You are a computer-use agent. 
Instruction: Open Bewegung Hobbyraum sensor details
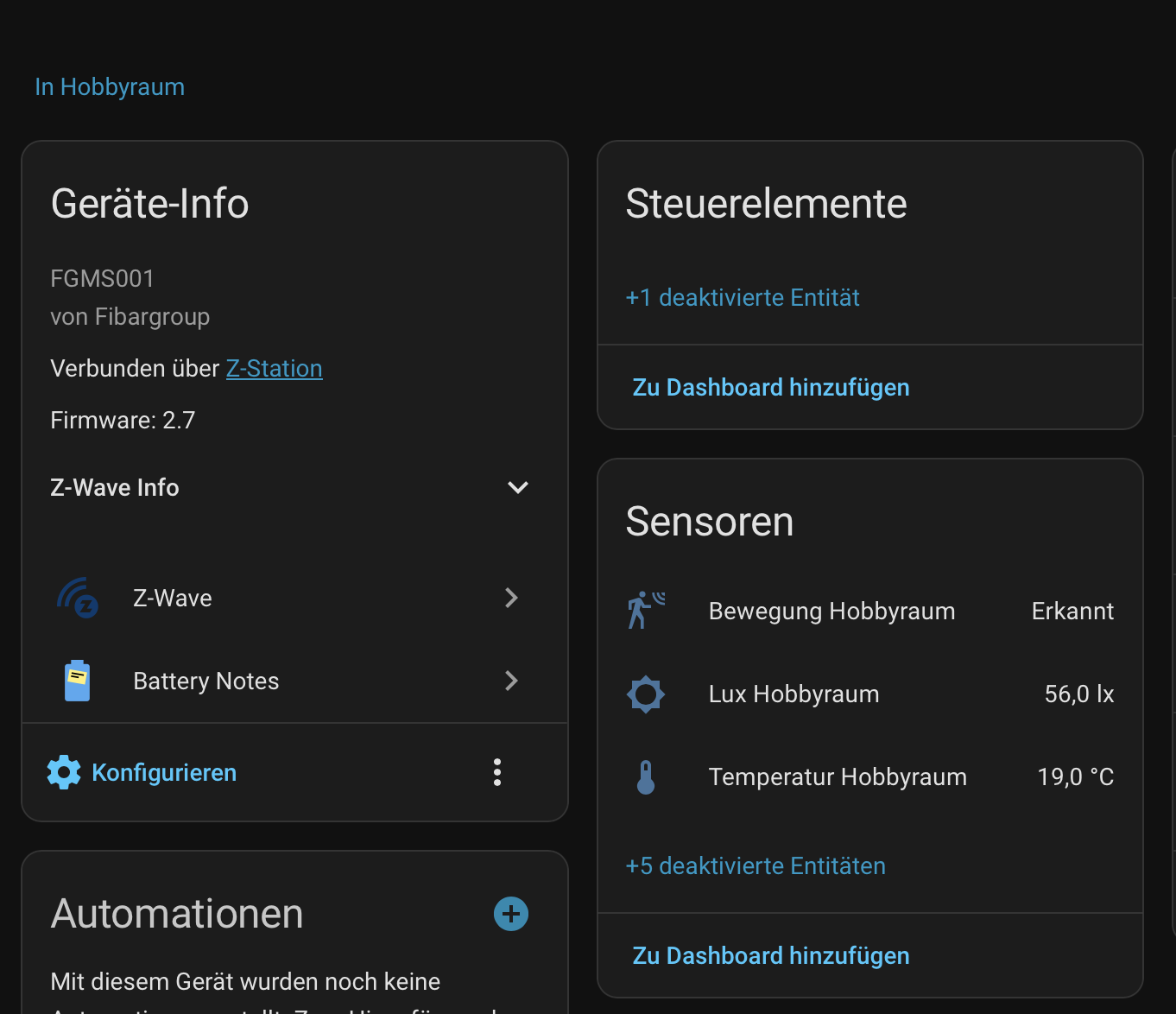(x=831, y=612)
